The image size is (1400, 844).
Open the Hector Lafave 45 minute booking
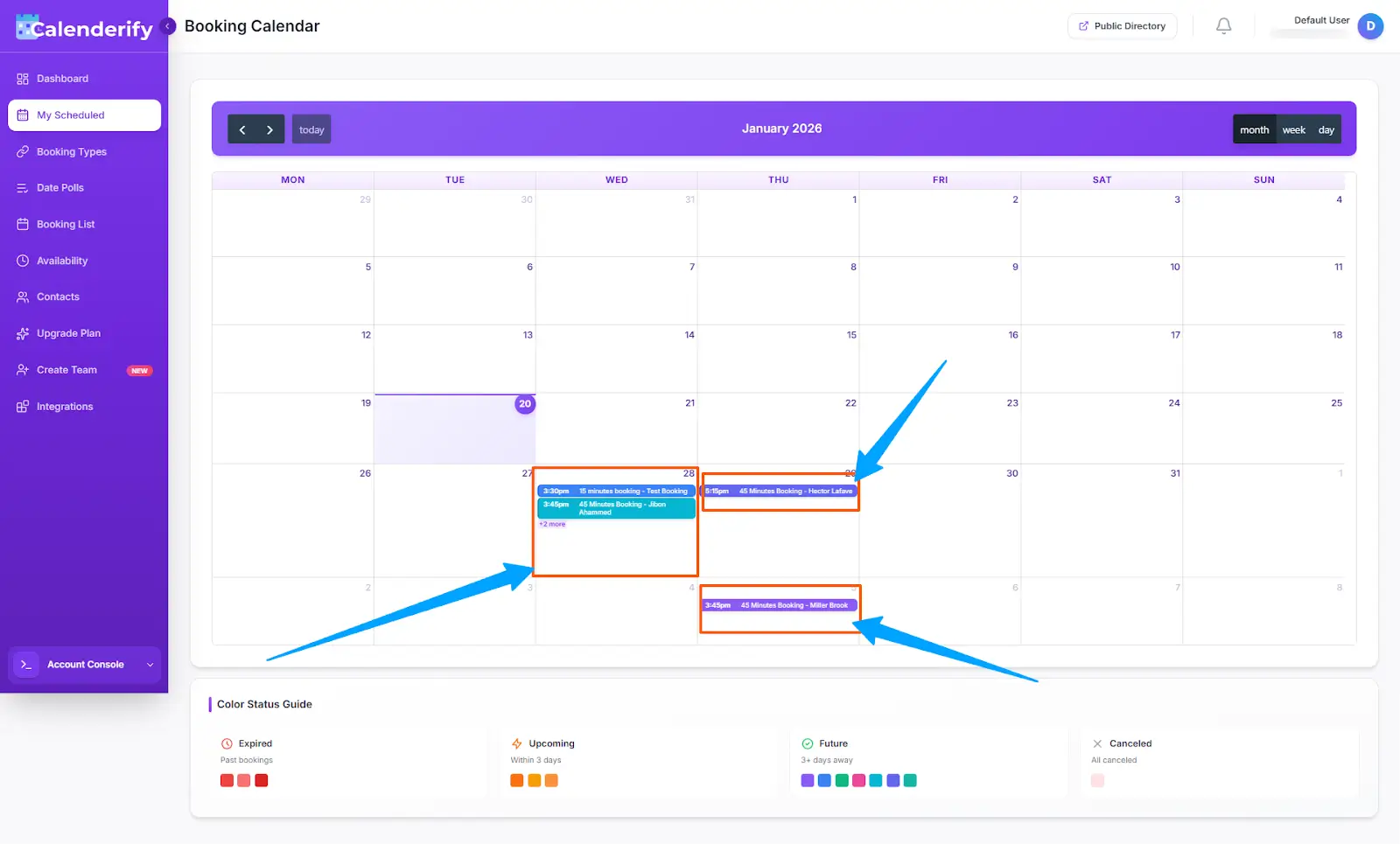point(780,491)
